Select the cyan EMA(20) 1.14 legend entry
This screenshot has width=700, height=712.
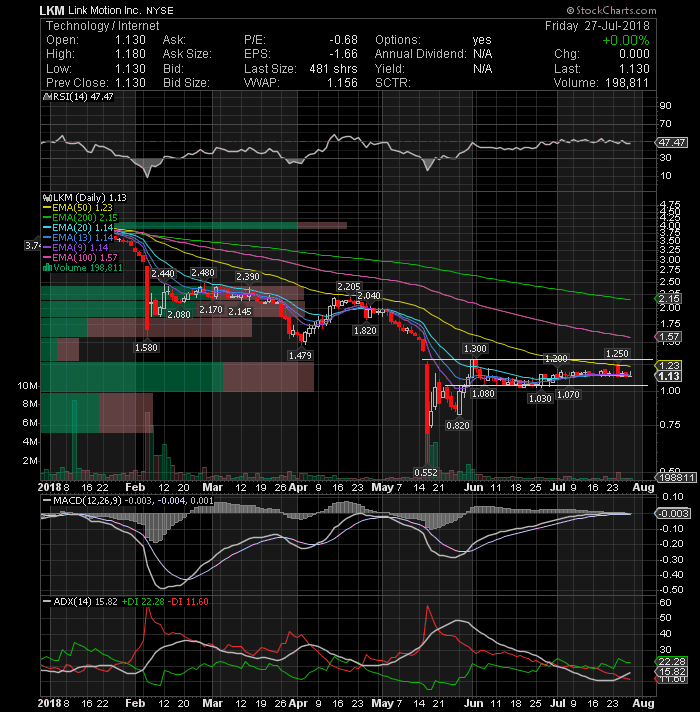(78, 227)
